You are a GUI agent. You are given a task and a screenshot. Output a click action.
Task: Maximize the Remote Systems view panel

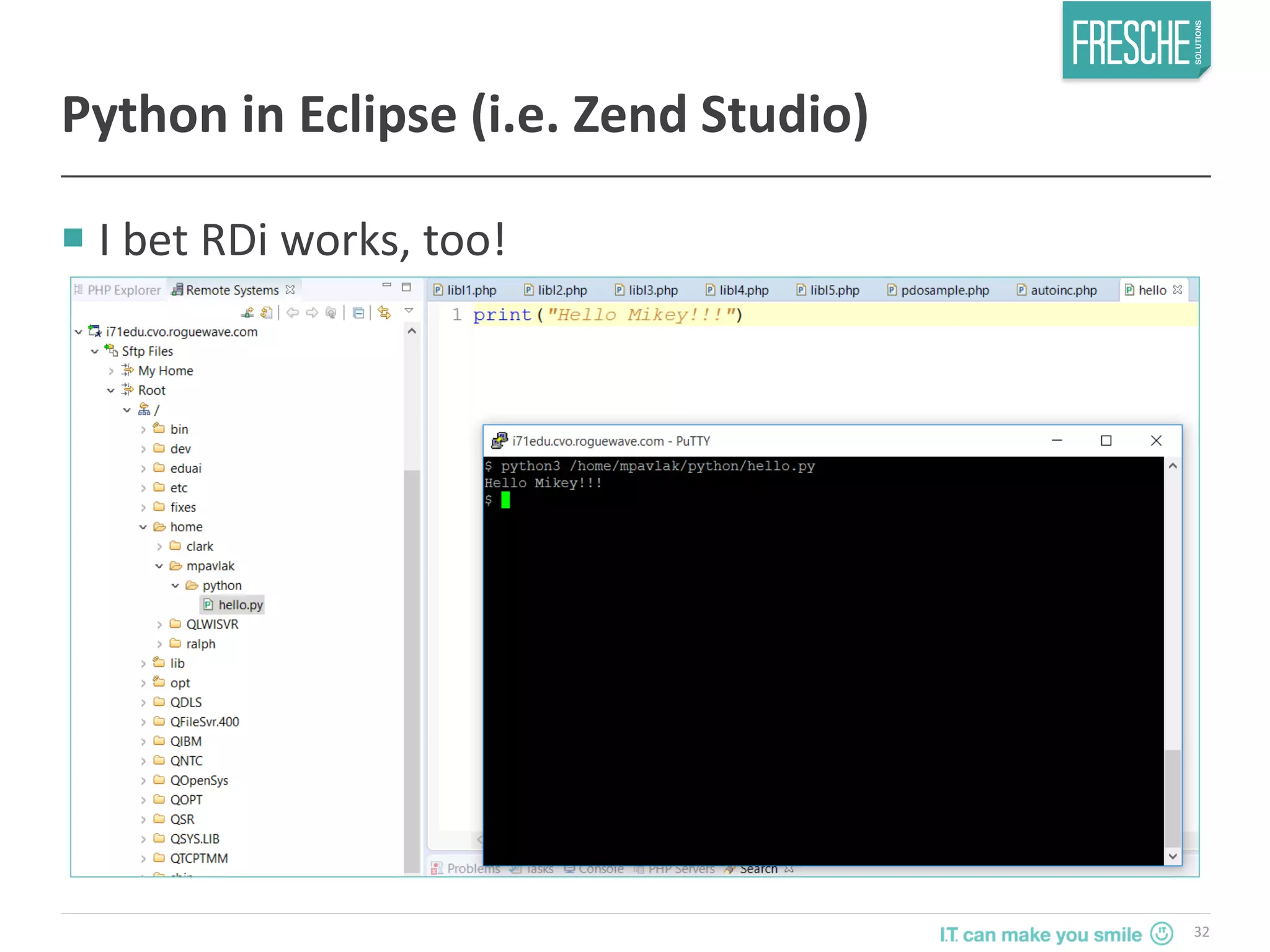coord(406,287)
